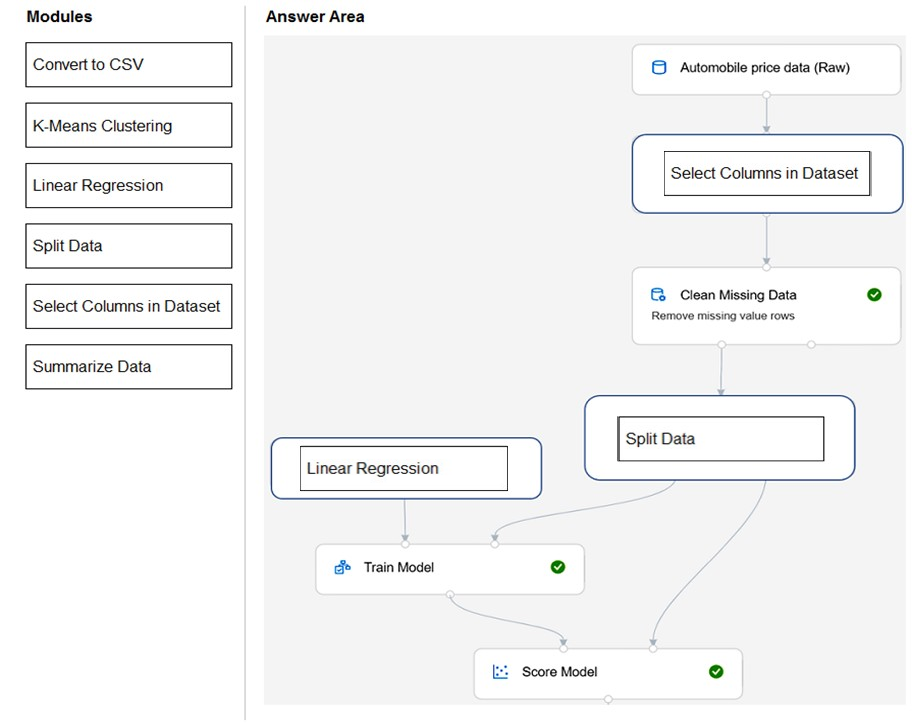Select Convert to CSV module
This screenshot has width=912, height=724.
[129, 65]
